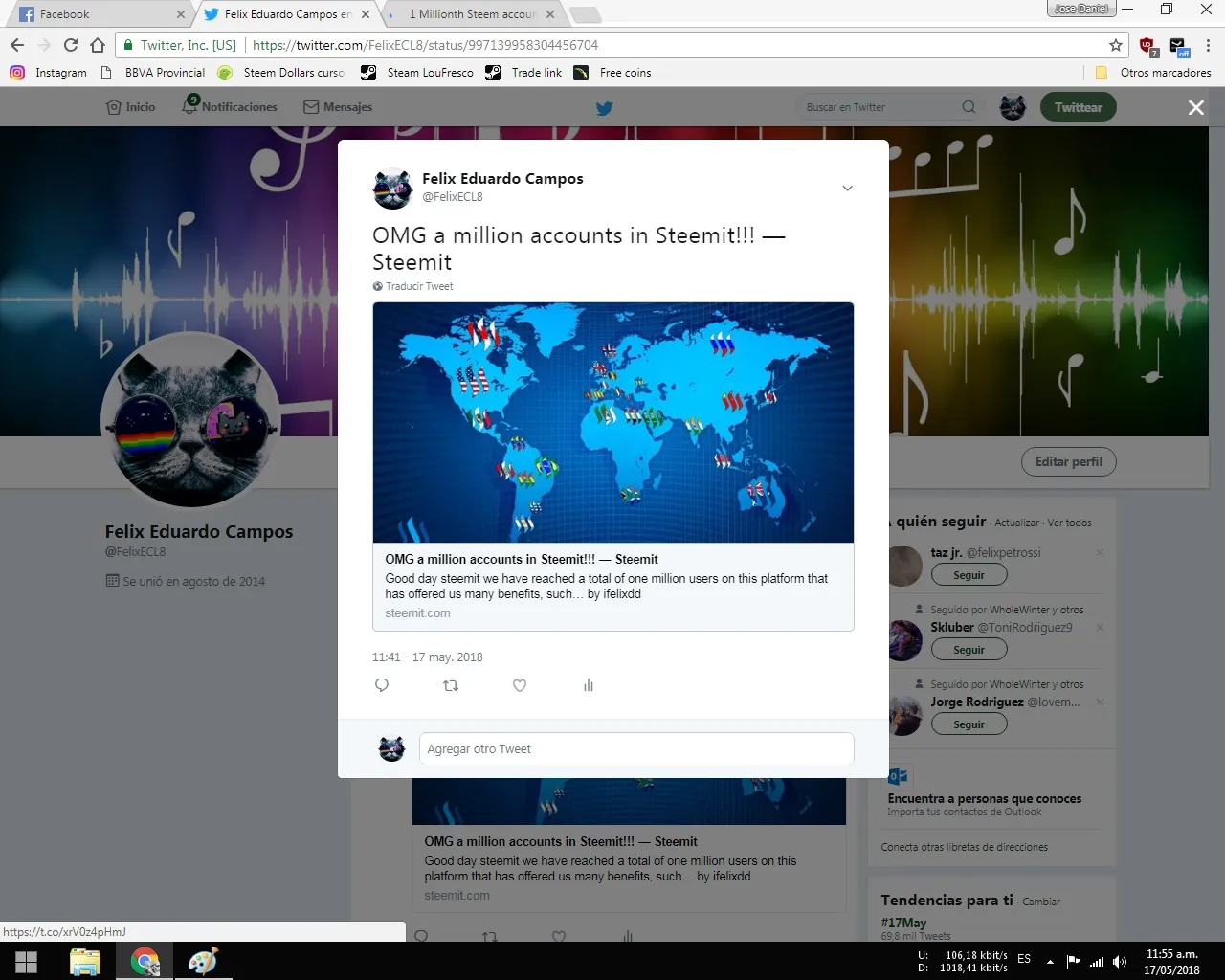
Task: Close the Facebook tab
Action: pos(181,14)
